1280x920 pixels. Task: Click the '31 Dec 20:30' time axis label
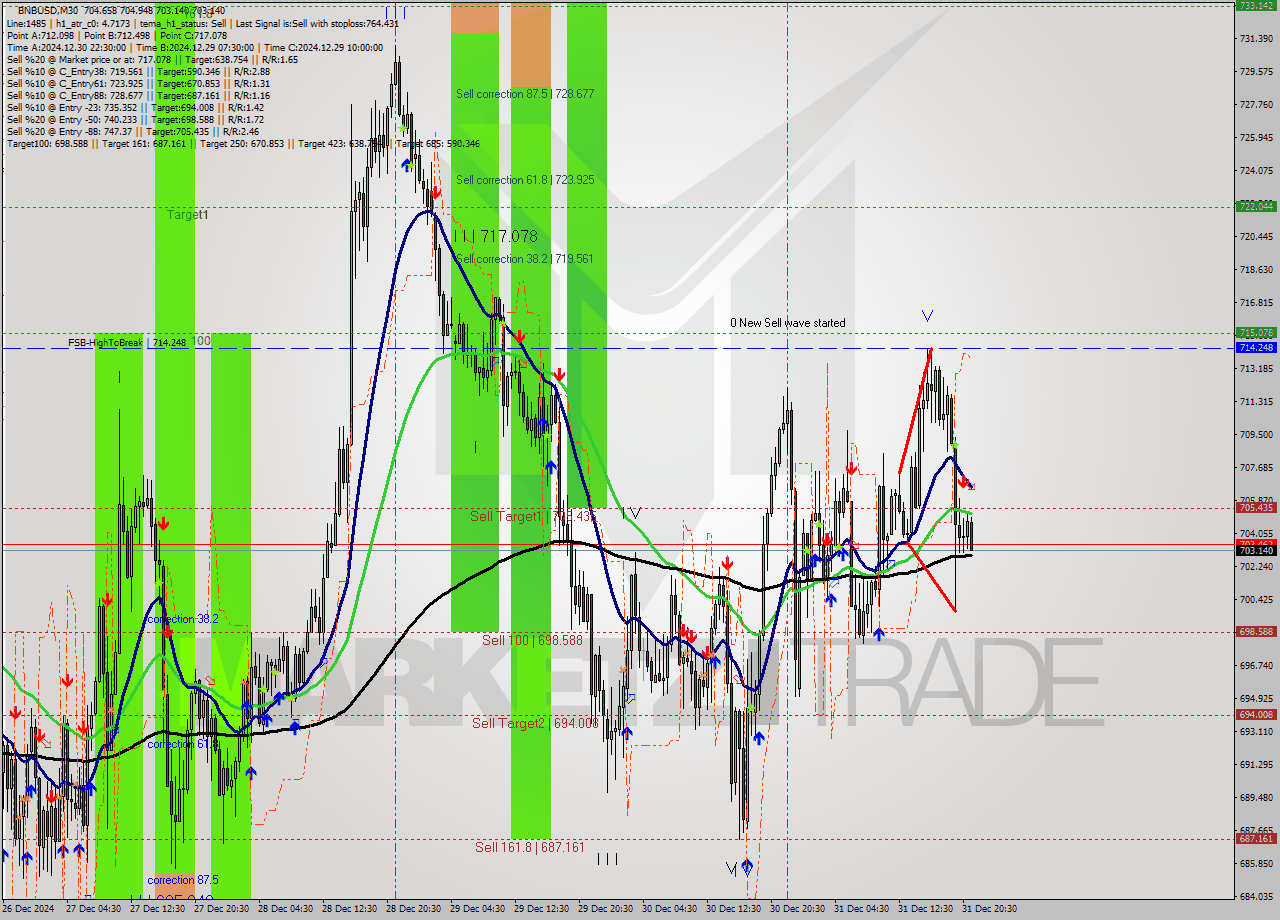click(989, 909)
